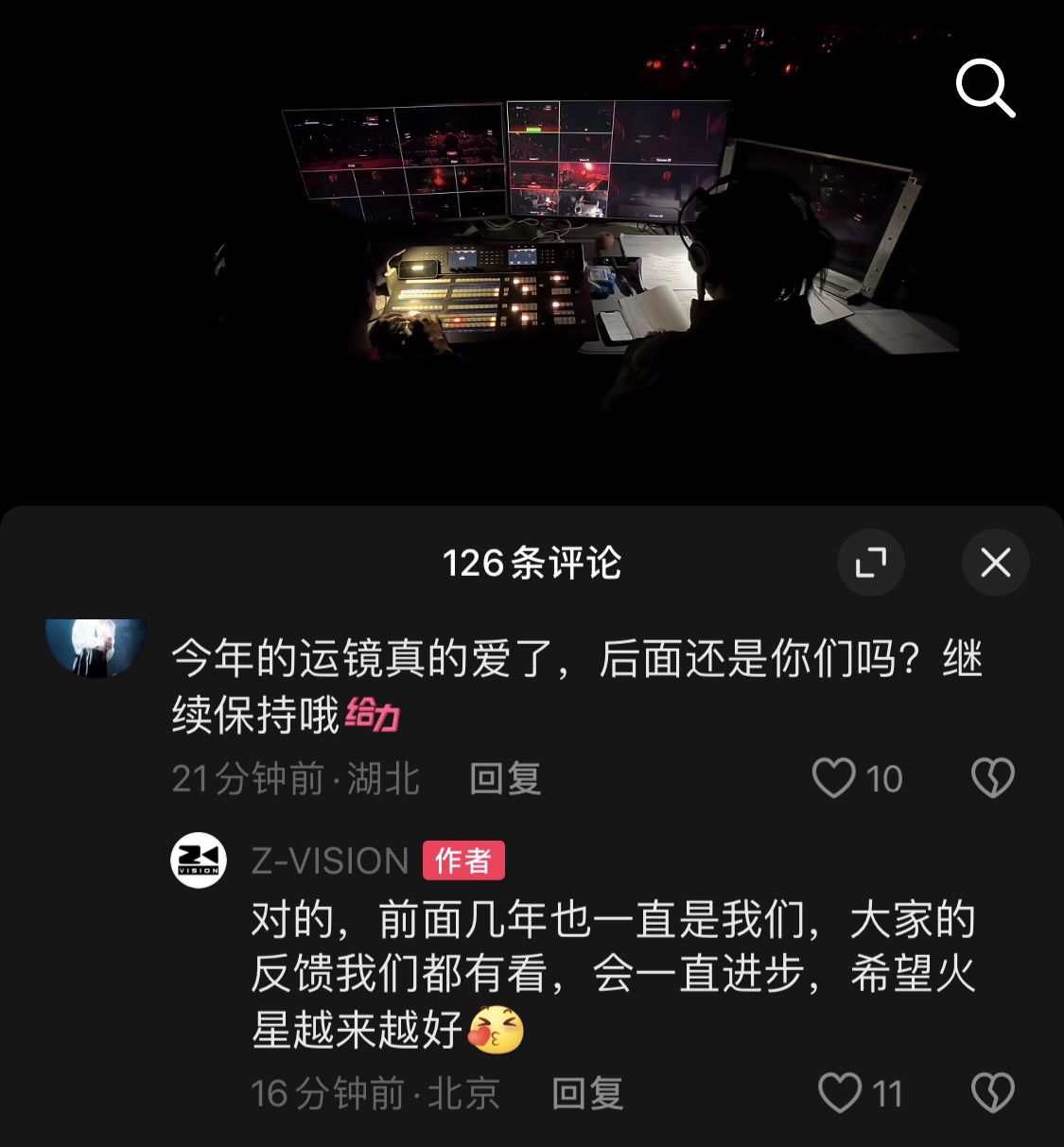Select the comment text about 运镜
This screenshot has height=1147, width=1064.
[x=577, y=686]
